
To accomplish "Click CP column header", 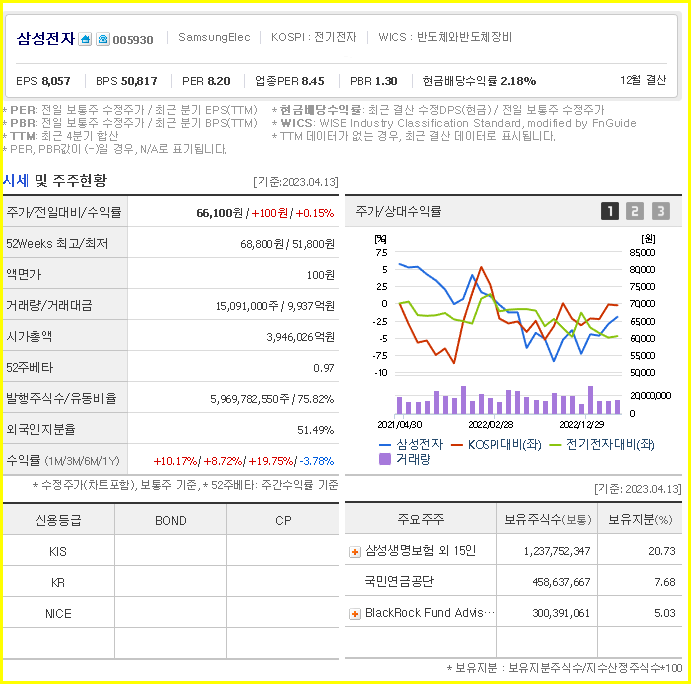I will click(283, 521).
